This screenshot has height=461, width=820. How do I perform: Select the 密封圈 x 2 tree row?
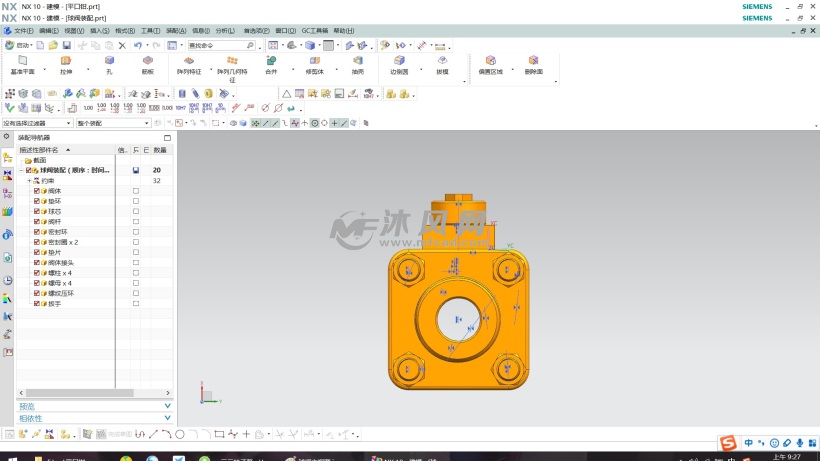click(x=63, y=242)
